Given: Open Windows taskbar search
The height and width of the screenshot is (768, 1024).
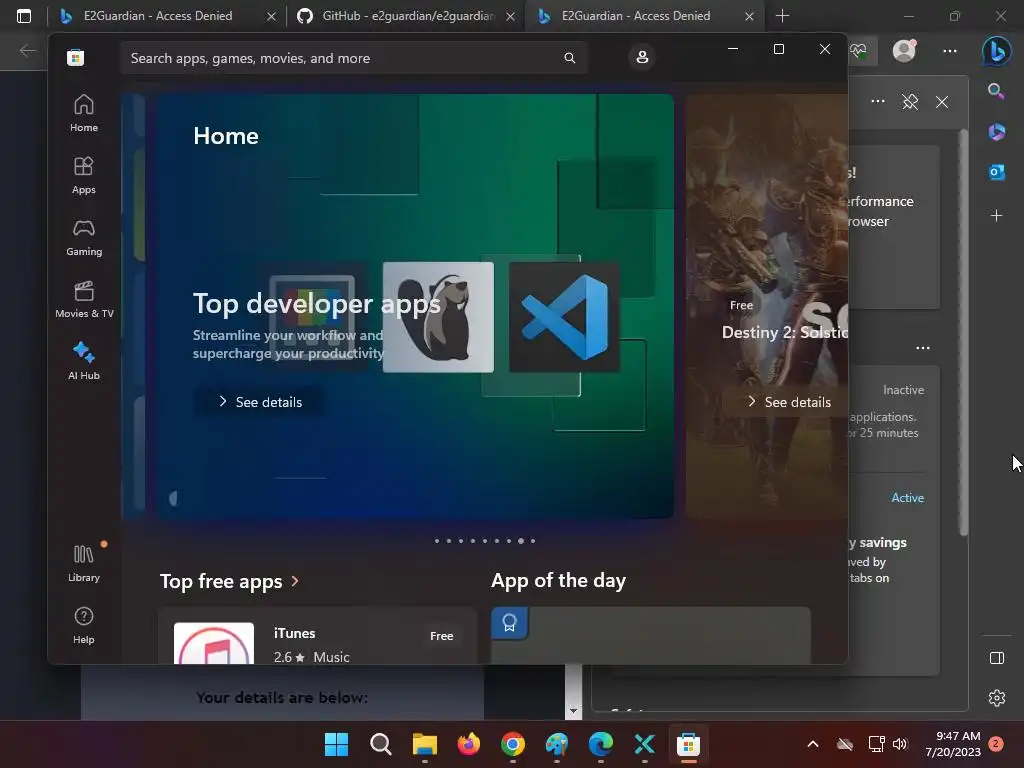Looking at the screenshot, I should pyautogui.click(x=381, y=744).
